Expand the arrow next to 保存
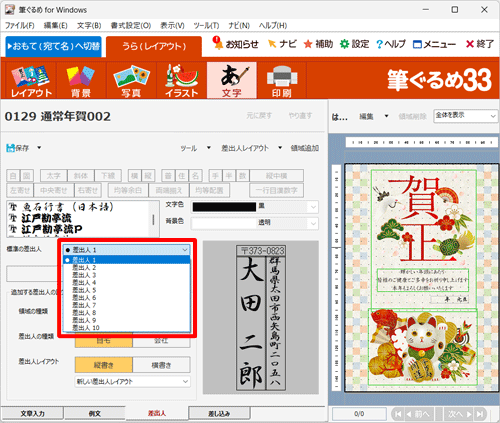Viewport: 500px width, 423px height. coord(39,148)
